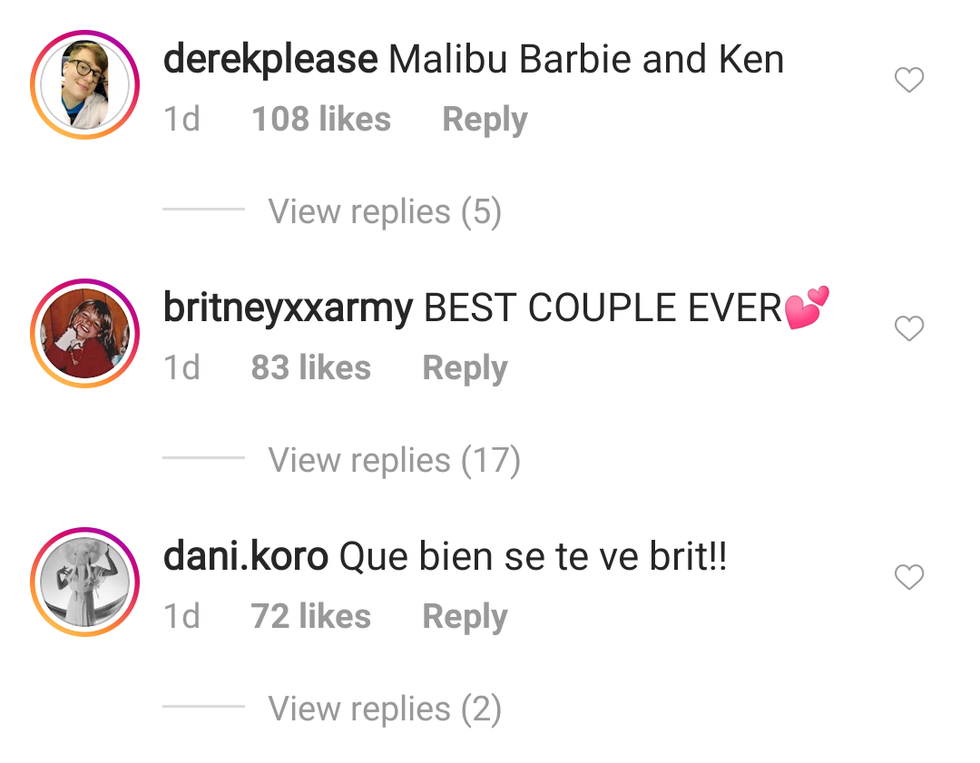Reply to britneyxxarmy's comment
Viewport: 980px width, 763px height.
(465, 368)
